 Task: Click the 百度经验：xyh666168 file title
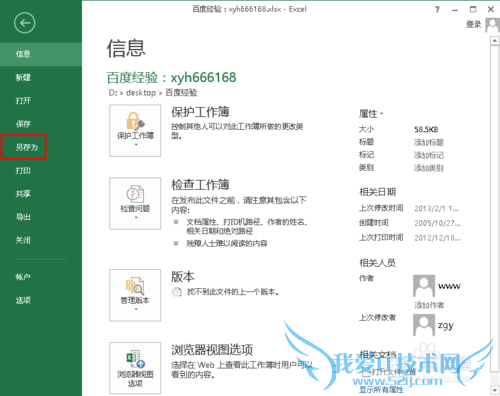point(171,77)
